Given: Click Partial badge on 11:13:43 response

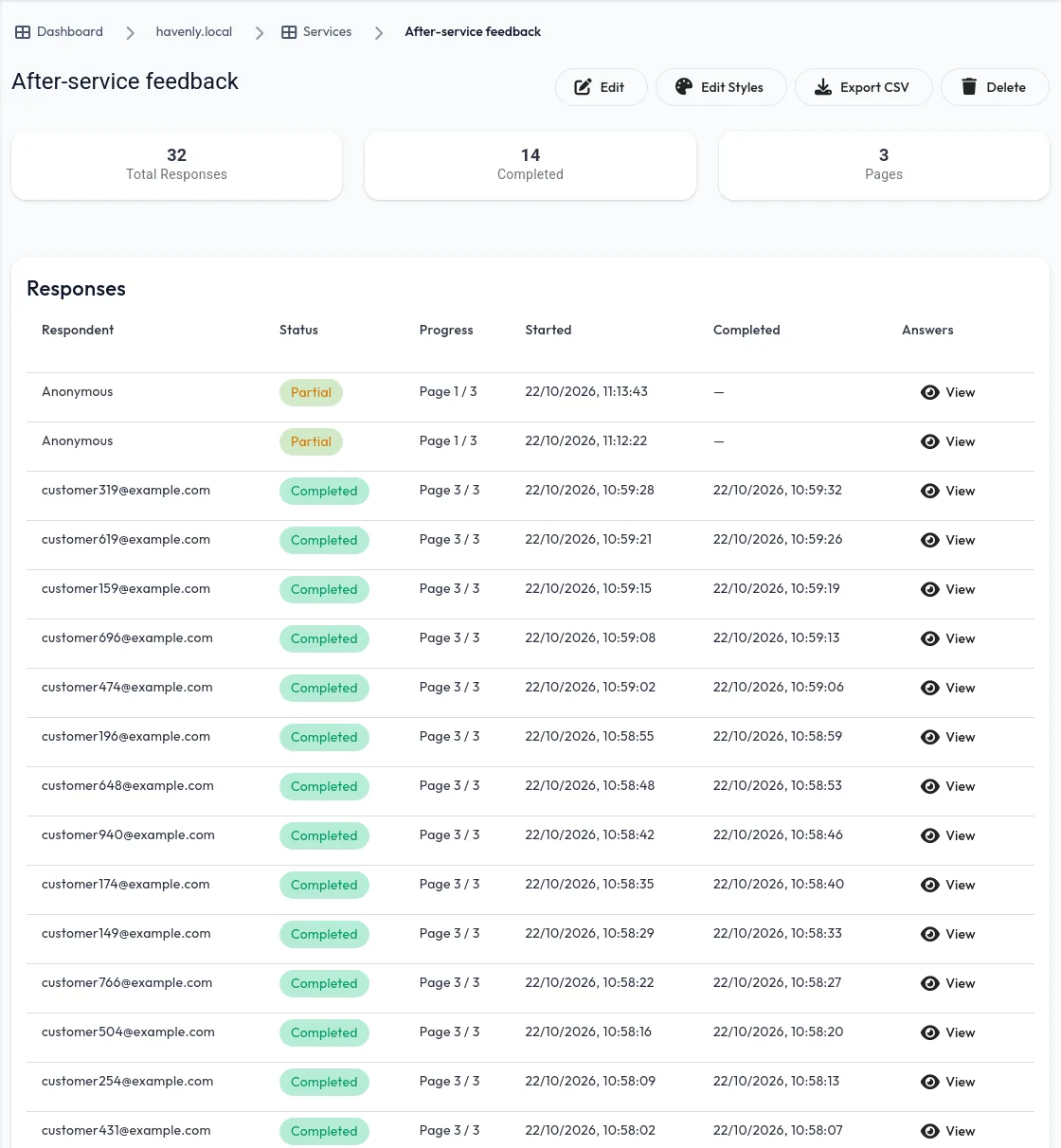Looking at the screenshot, I should click(x=311, y=392).
